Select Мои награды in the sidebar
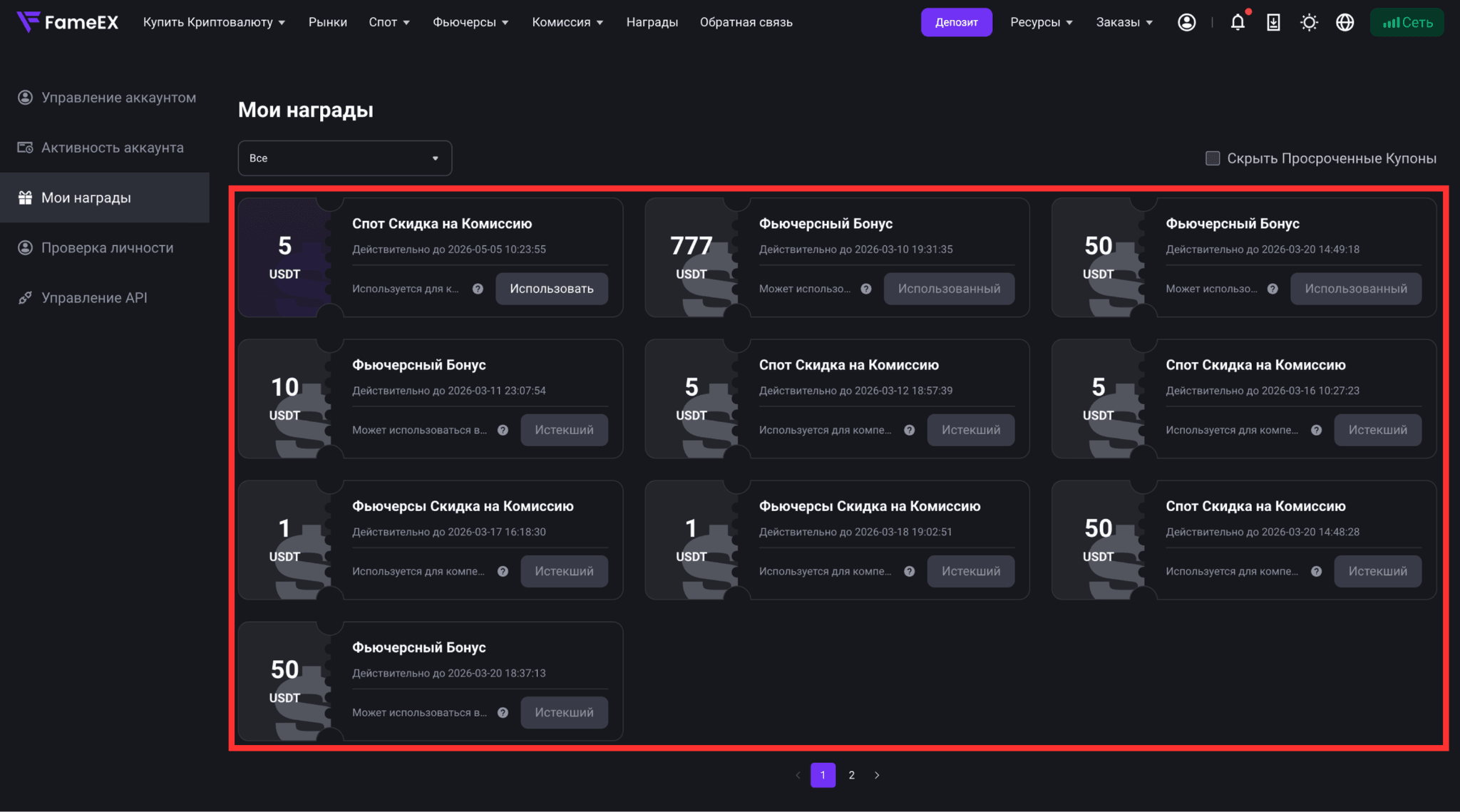 click(x=105, y=197)
